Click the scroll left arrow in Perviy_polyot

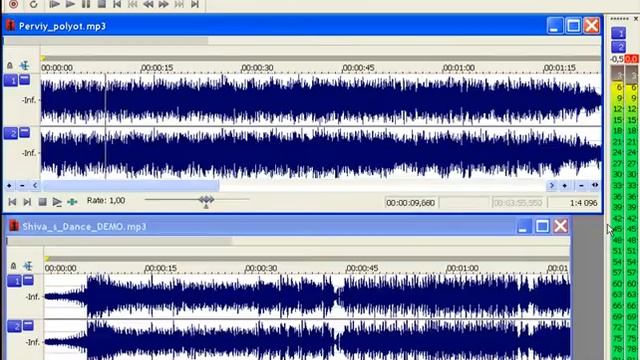[x=35, y=186]
